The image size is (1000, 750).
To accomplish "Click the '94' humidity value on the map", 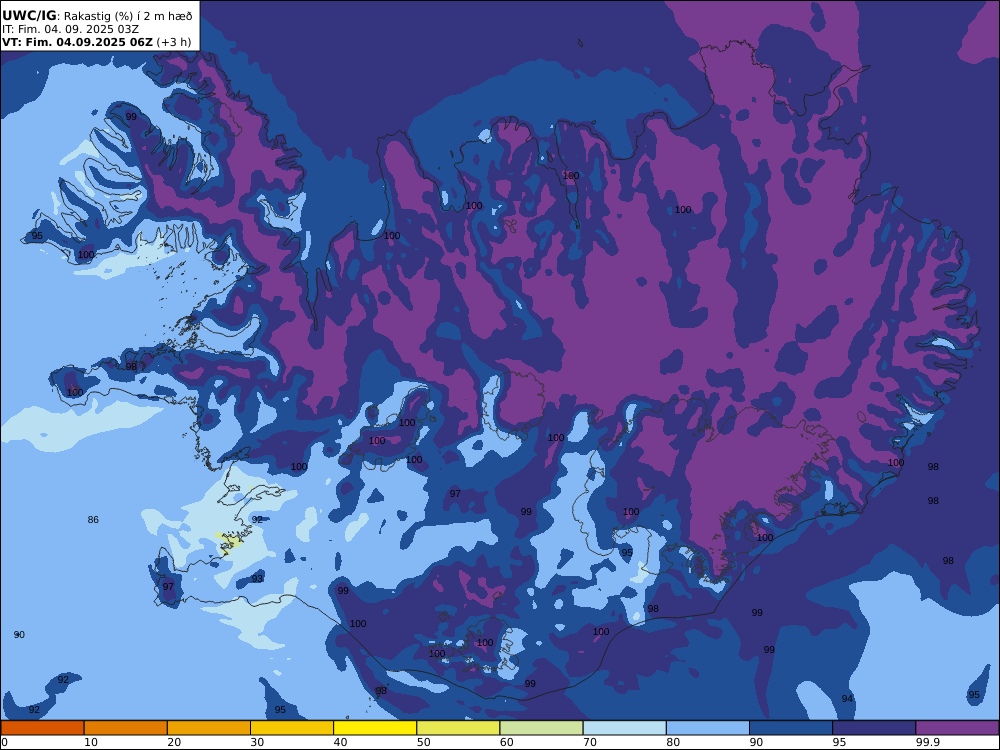I will pyautogui.click(x=847, y=699).
